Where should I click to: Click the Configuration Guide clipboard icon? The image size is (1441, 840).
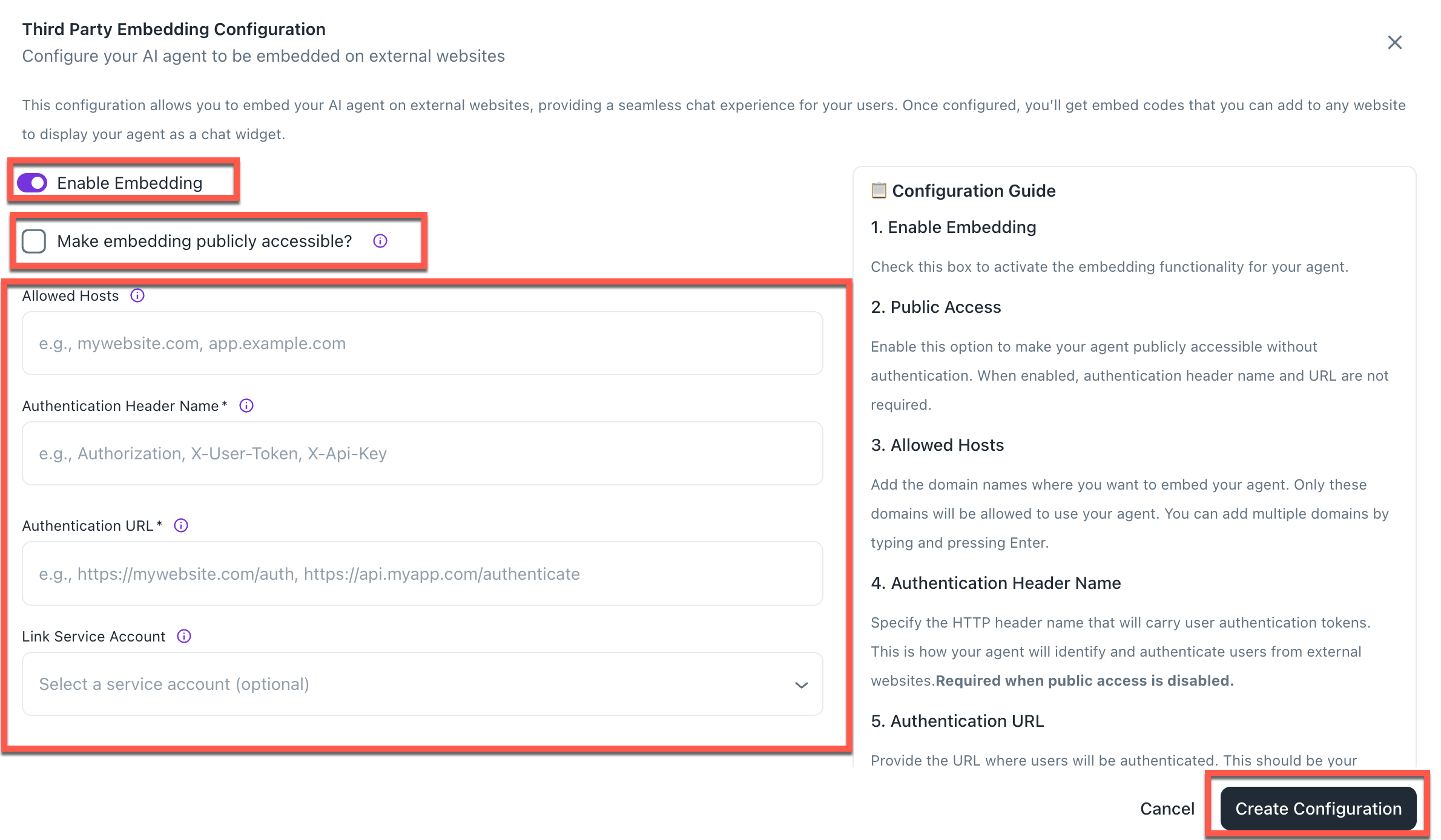tap(879, 191)
